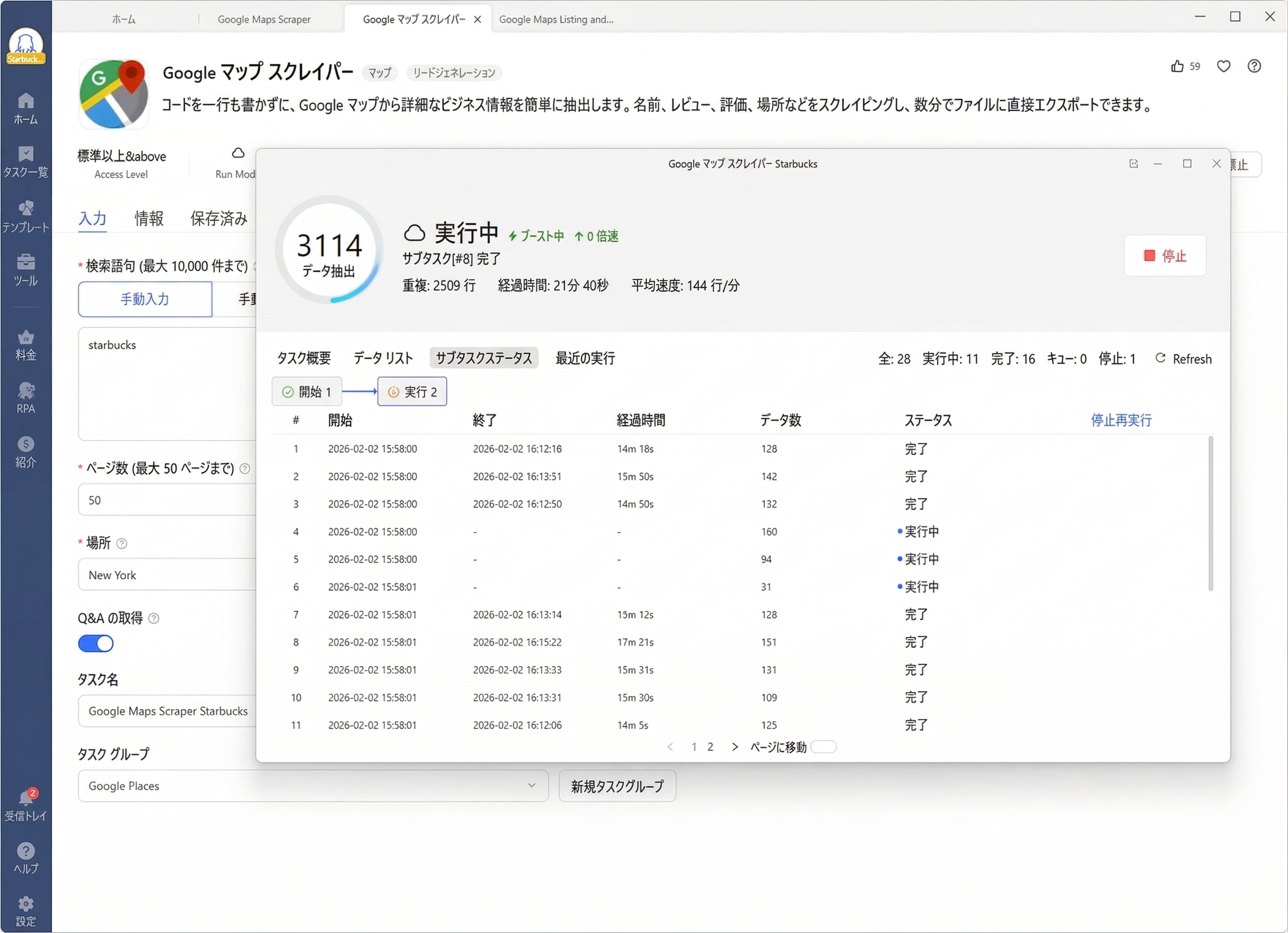The width and height of the screenshot is (1288, 933).
Task: Like the scraper with the thumbs-up
Action: (x=1177, y=66)
